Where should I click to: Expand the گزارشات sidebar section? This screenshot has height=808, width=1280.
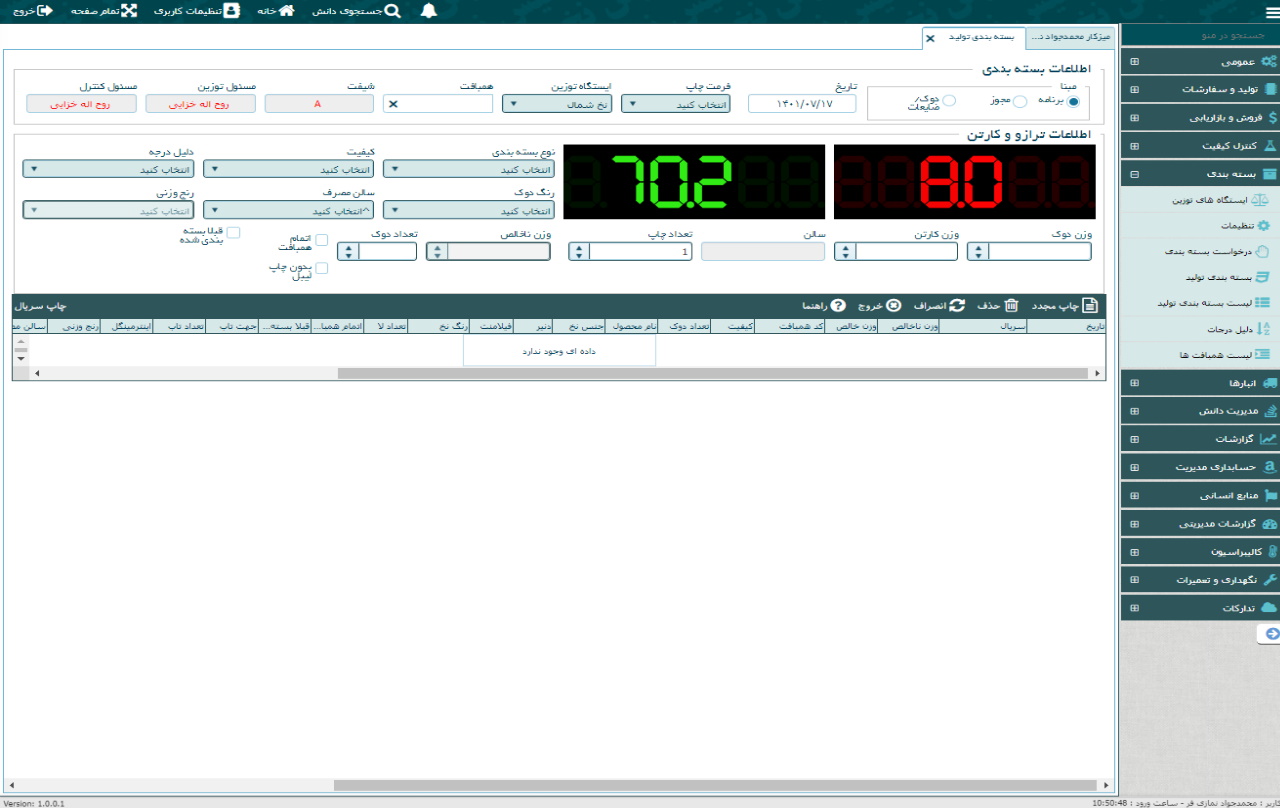point(1134,439)
